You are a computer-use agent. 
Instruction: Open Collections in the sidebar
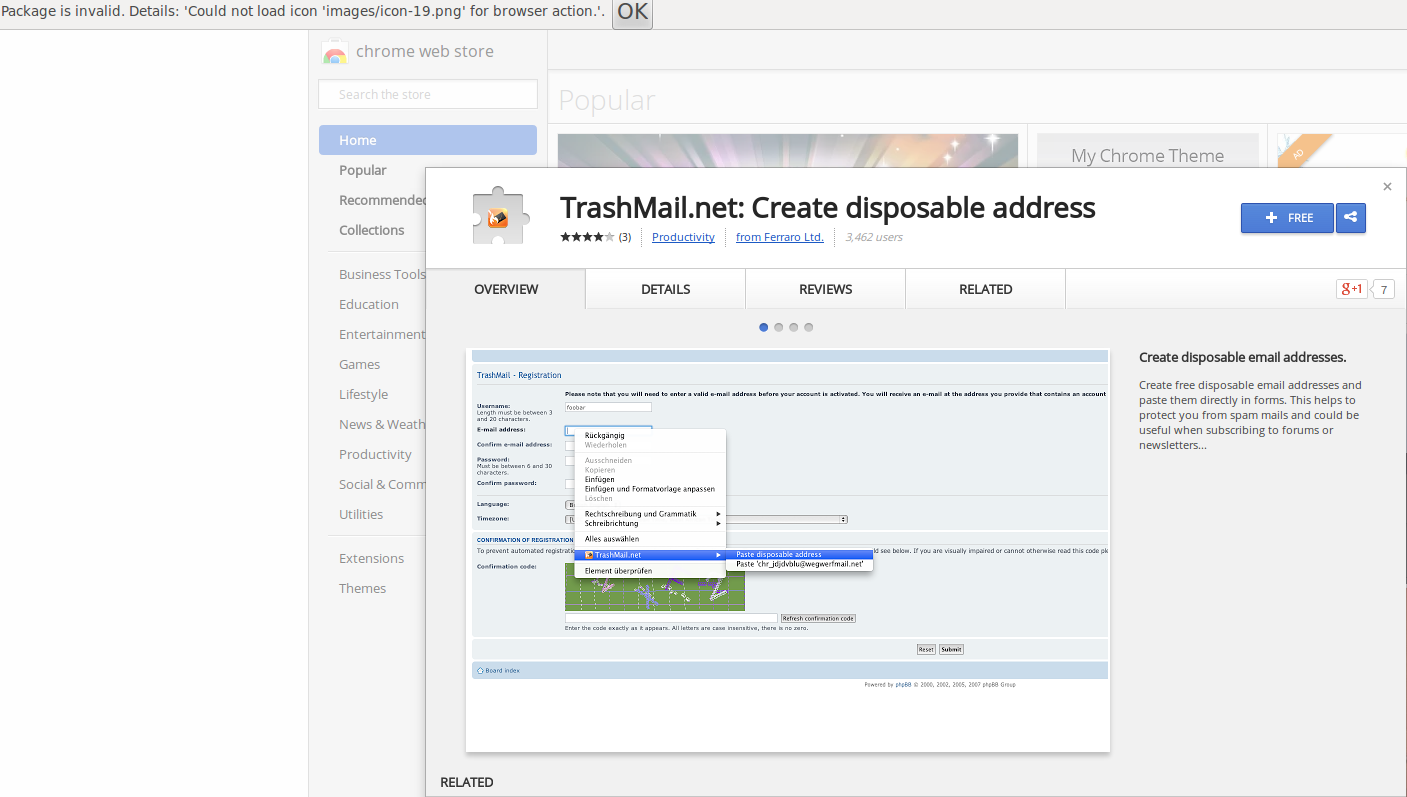372,230
